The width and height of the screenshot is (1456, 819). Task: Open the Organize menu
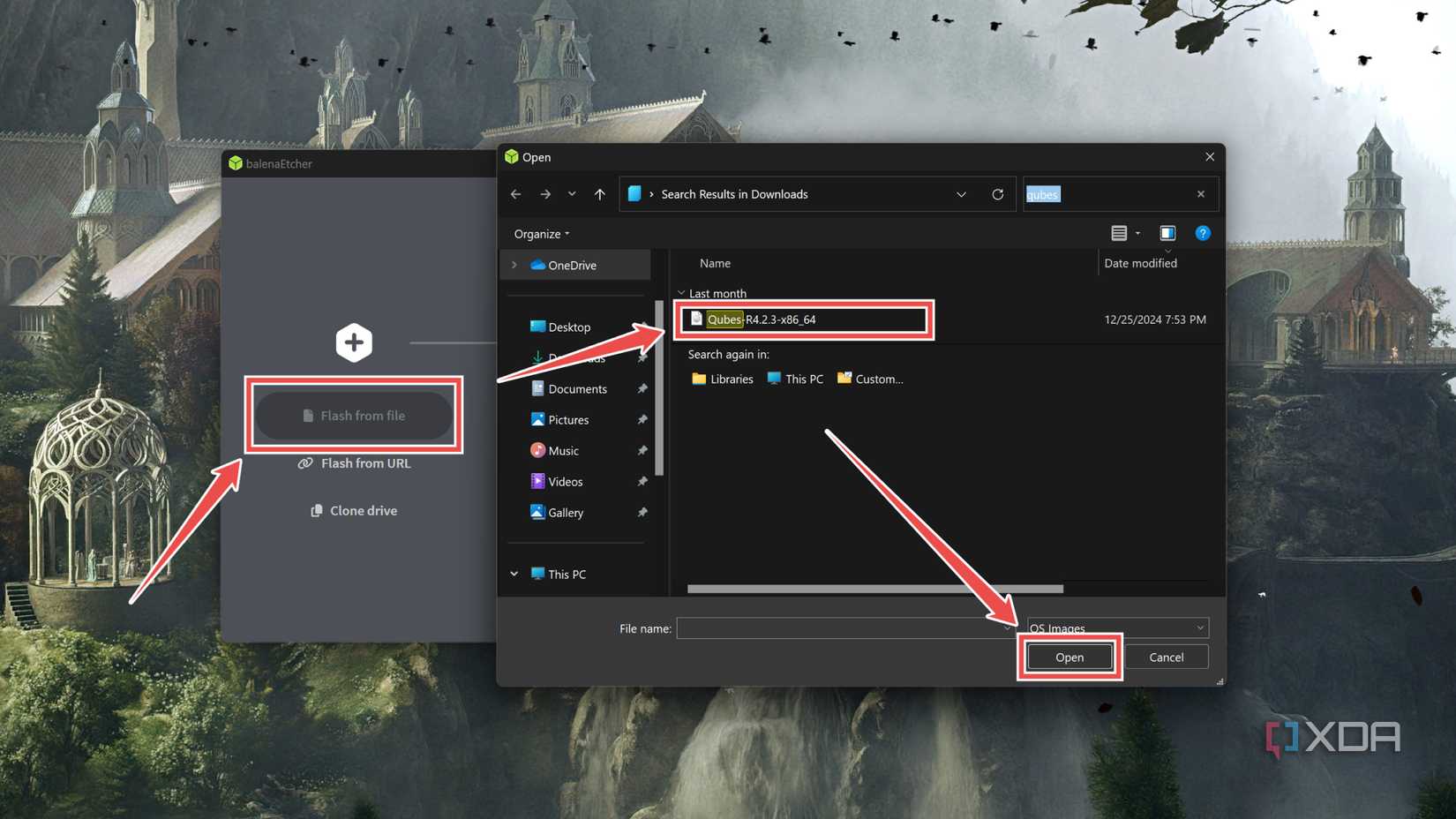(x=542, y=234)
